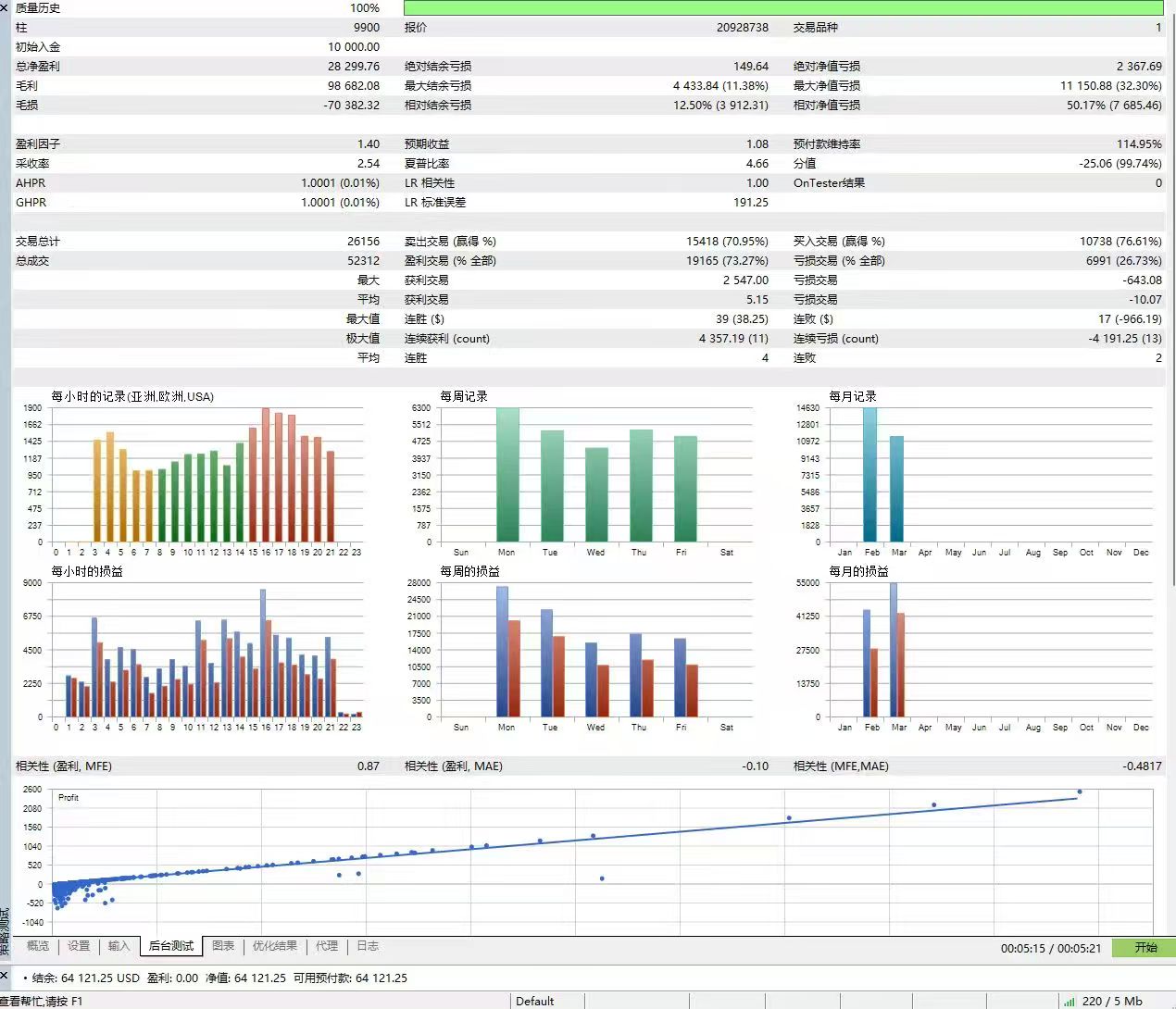Click the 预付款维持率 value 114.95%
Screen dimensions: 1176x1009
[1139, 144]
